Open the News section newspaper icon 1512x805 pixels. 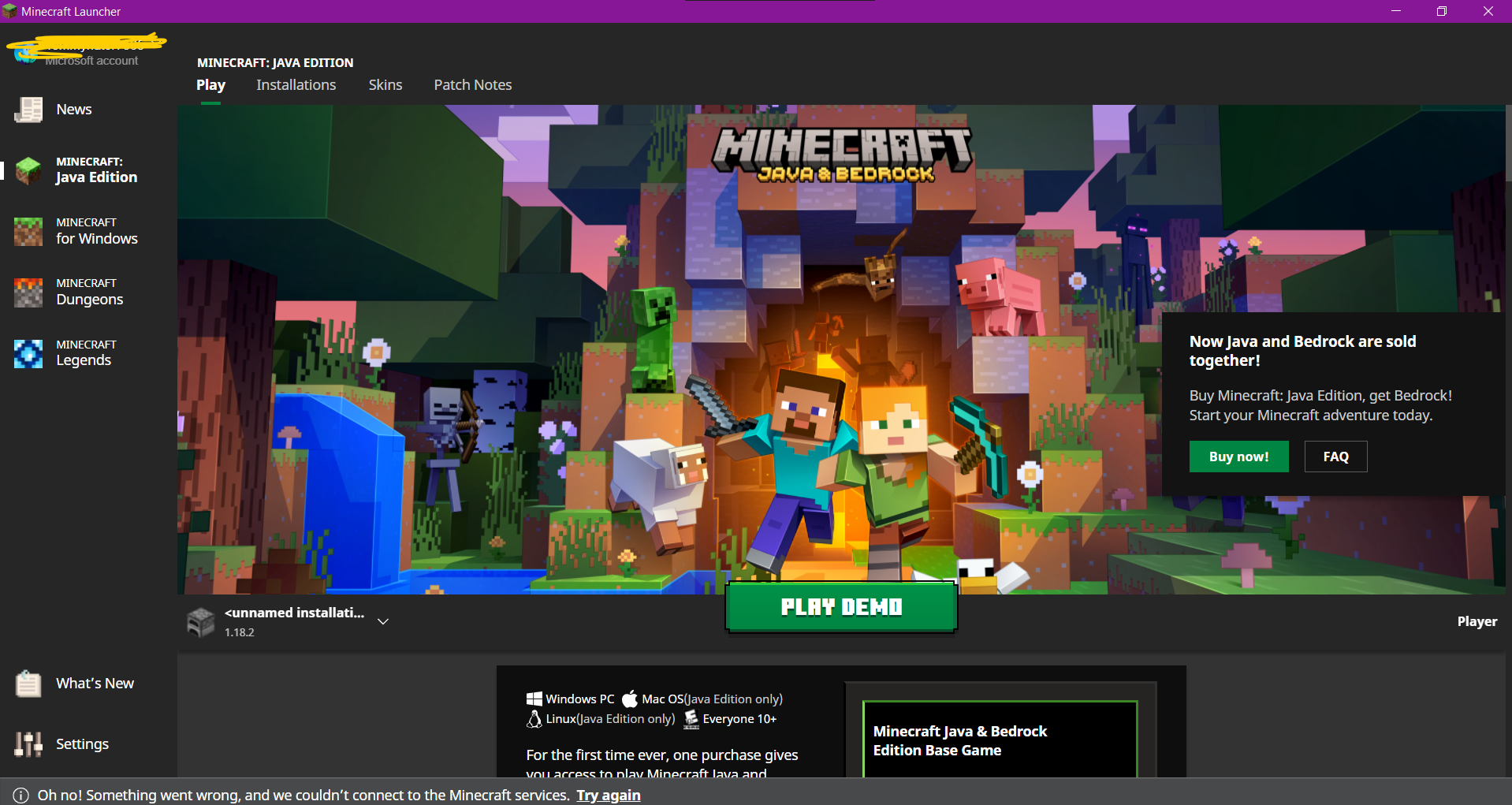point(28,110)
